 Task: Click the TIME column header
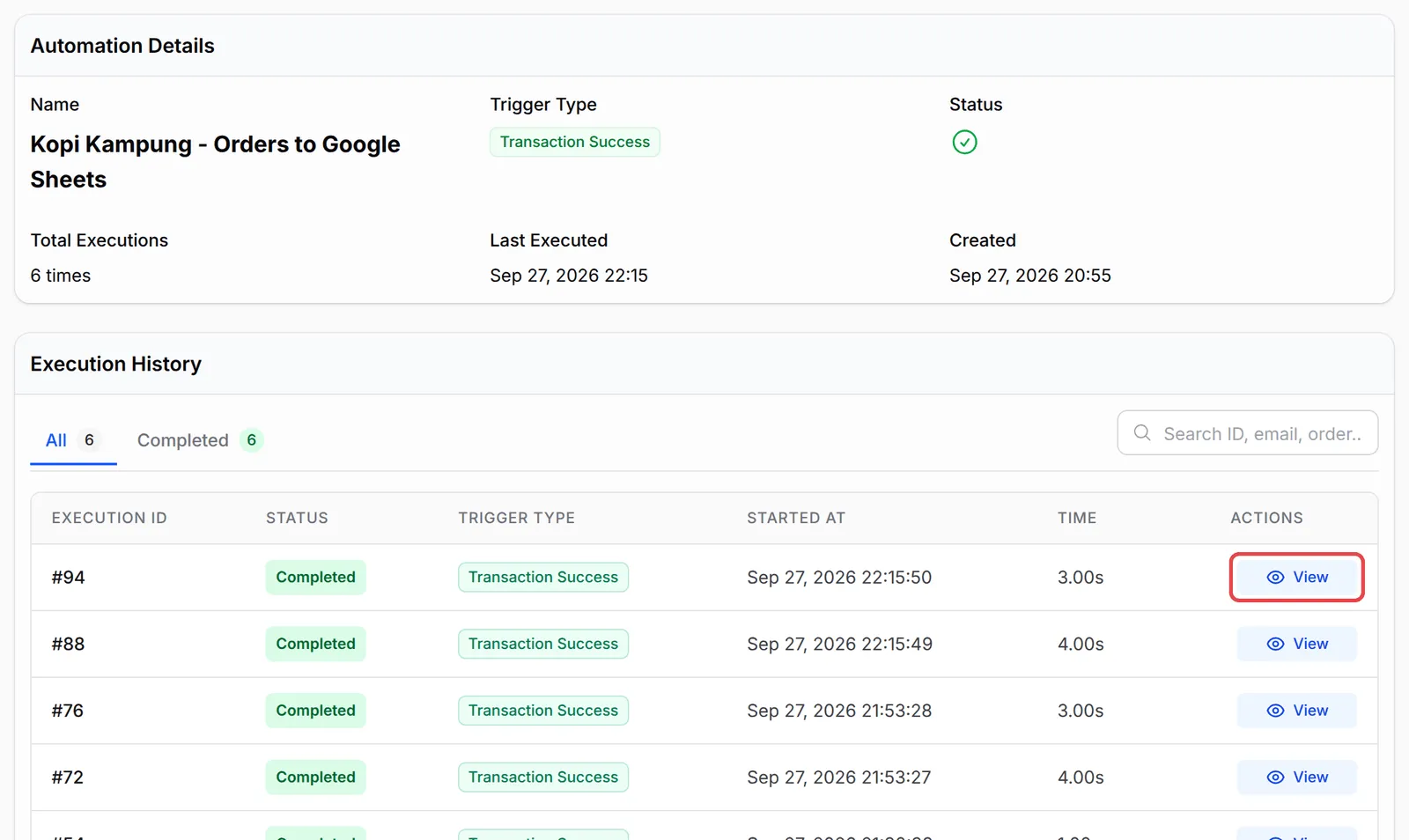pyautogui.click(x=1077, y=518)
